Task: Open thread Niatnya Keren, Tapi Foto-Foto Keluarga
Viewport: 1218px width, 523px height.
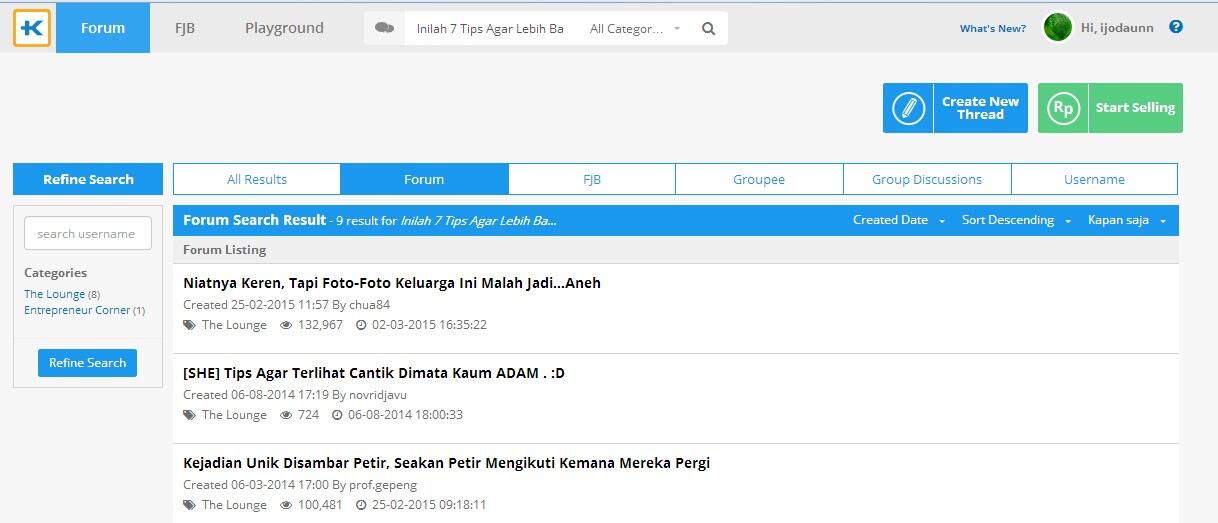Action: [x=392, y=283]
